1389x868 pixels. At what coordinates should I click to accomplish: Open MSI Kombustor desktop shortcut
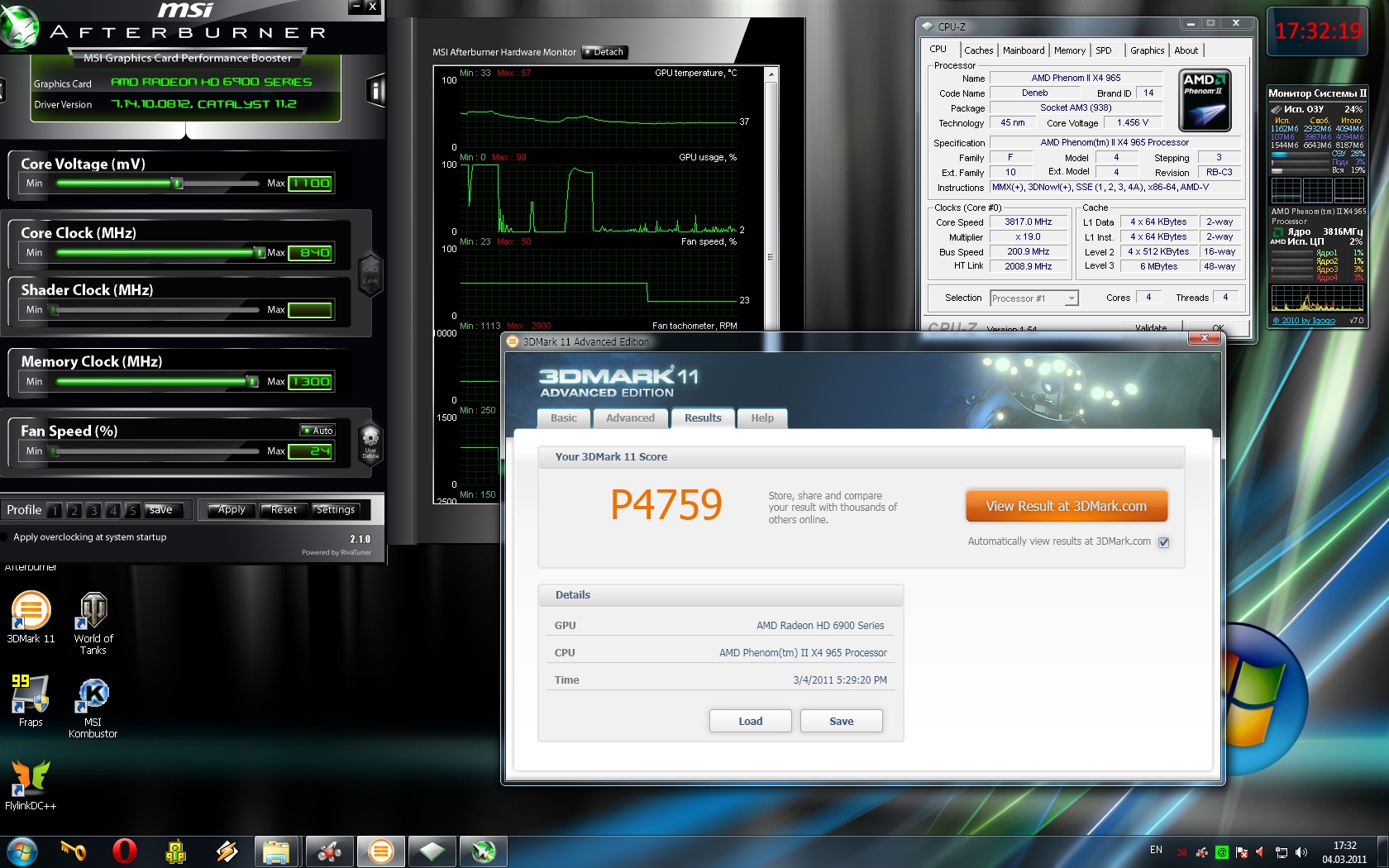pyautogui.click(x=93, y=708)
